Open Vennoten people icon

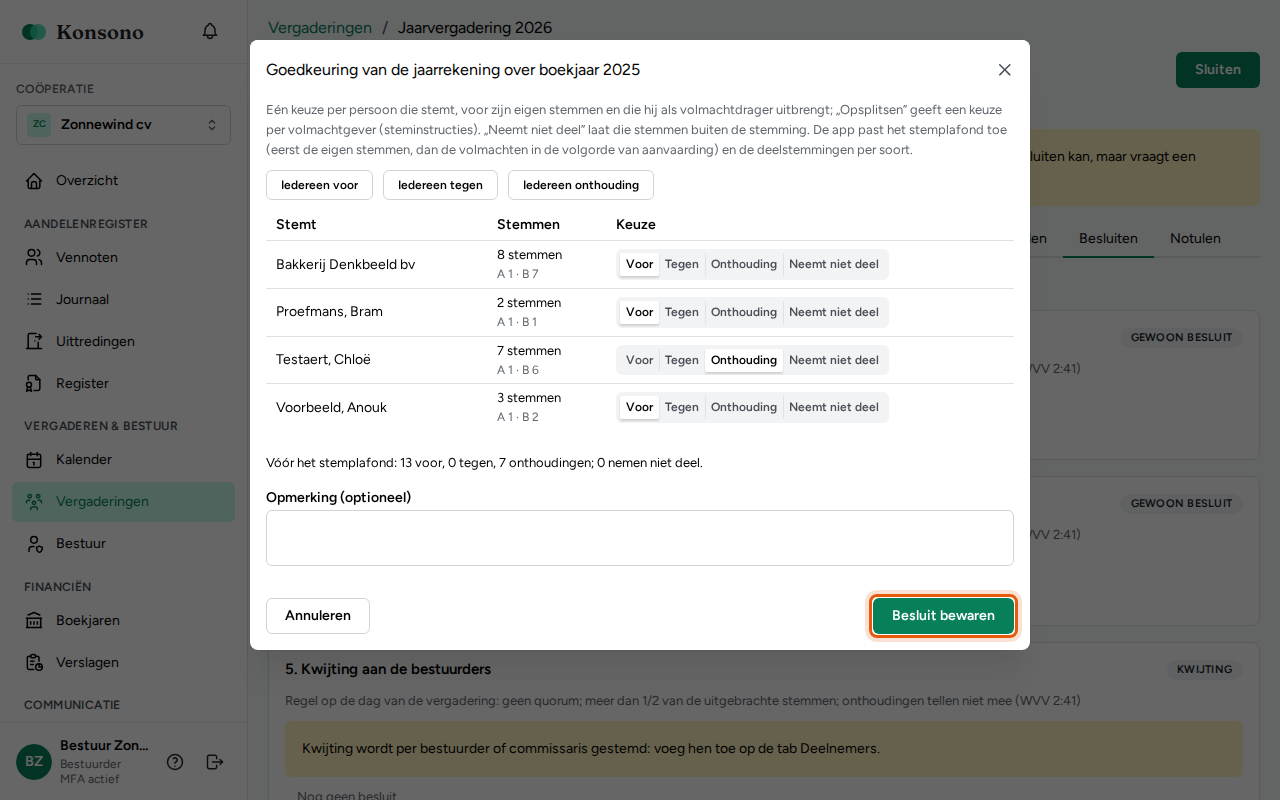34,258
